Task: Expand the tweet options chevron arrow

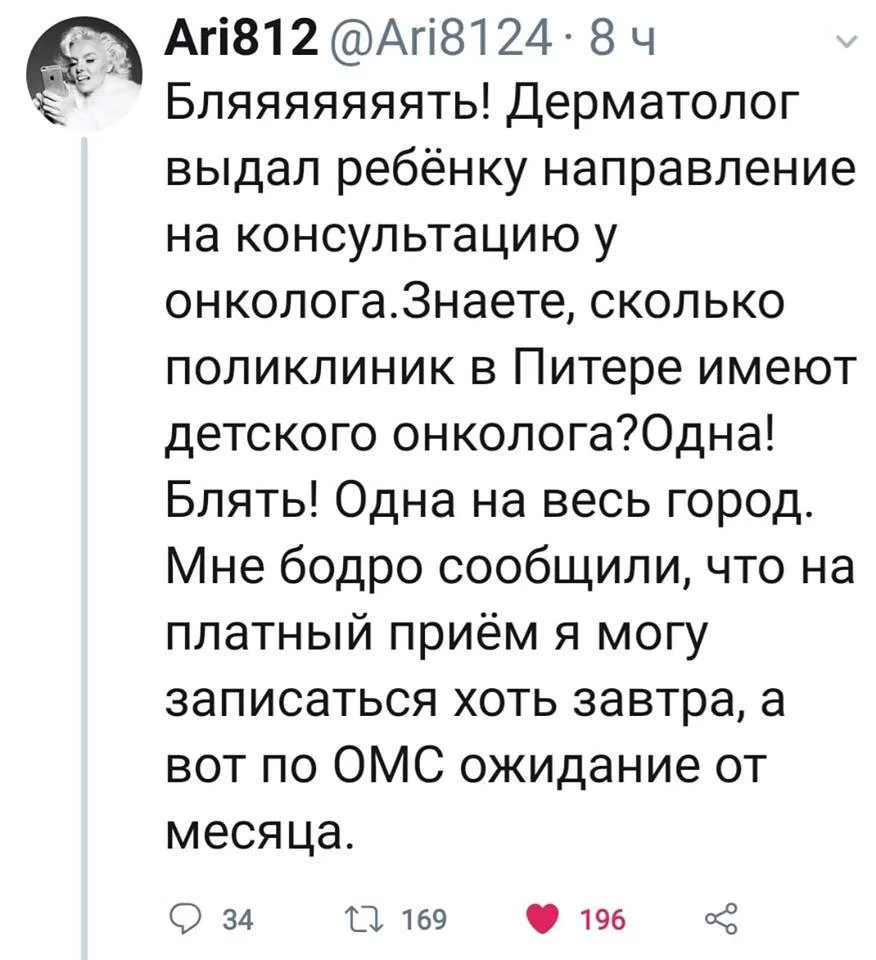Action: [846, 41]
